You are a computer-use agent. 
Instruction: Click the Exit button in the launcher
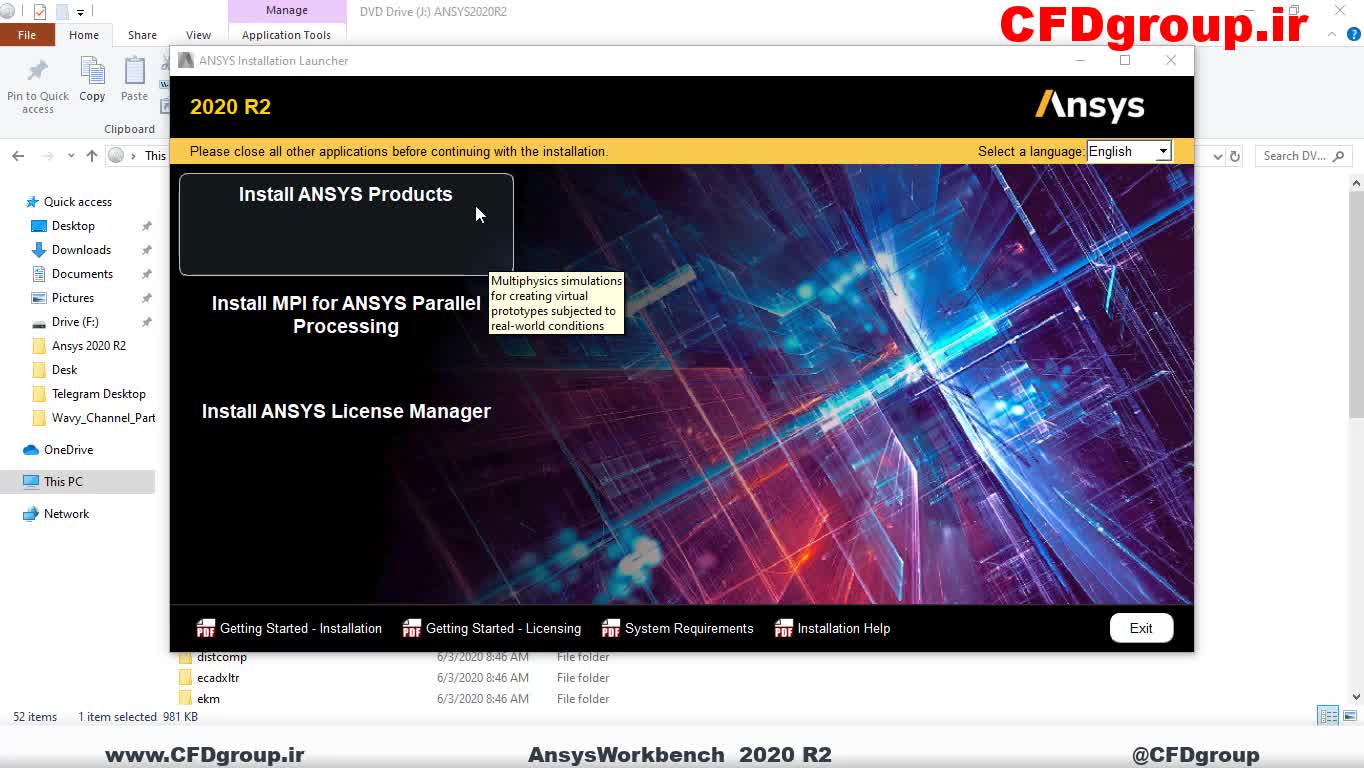pos(1141,628)
